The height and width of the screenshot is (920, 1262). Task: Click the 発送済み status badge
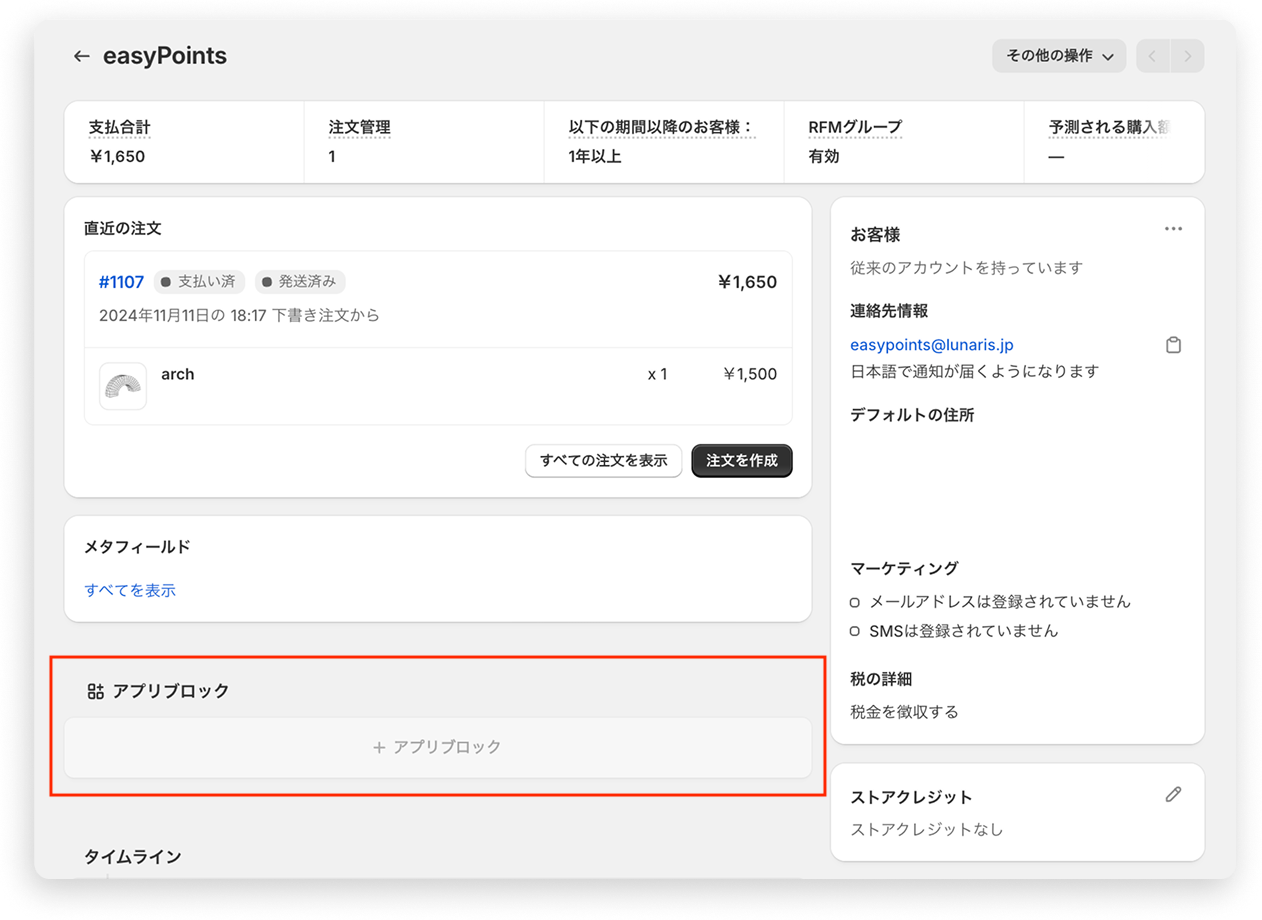300,282
